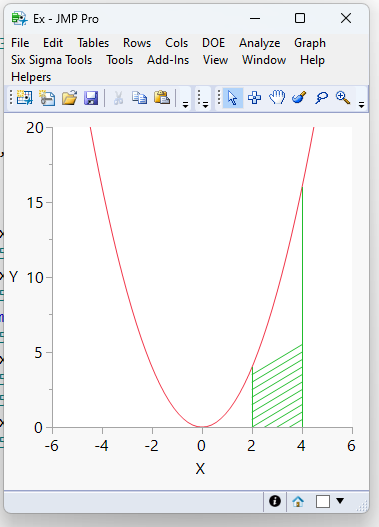
Task: Open the Cols menu
Action: (176, 43)
